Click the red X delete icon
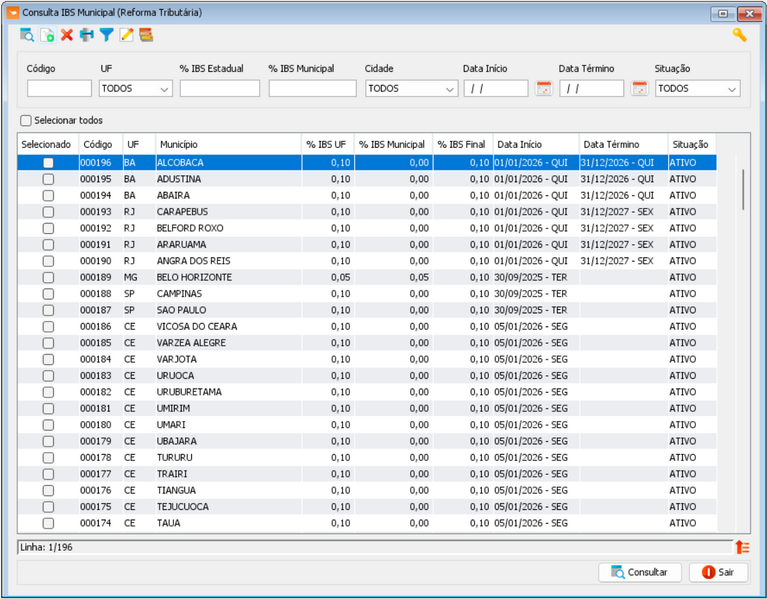Image resolution: width=767 pixels, height=599 pixels. (x=67, y=35)
